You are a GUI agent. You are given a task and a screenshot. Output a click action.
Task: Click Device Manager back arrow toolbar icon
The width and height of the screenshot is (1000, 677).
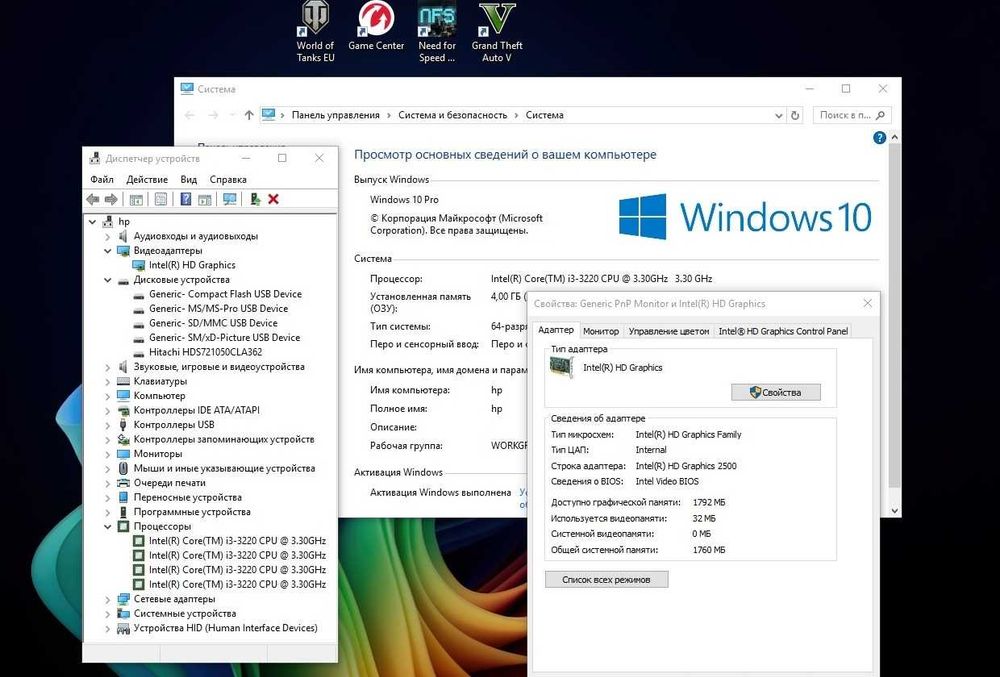(x=93, y=200)
